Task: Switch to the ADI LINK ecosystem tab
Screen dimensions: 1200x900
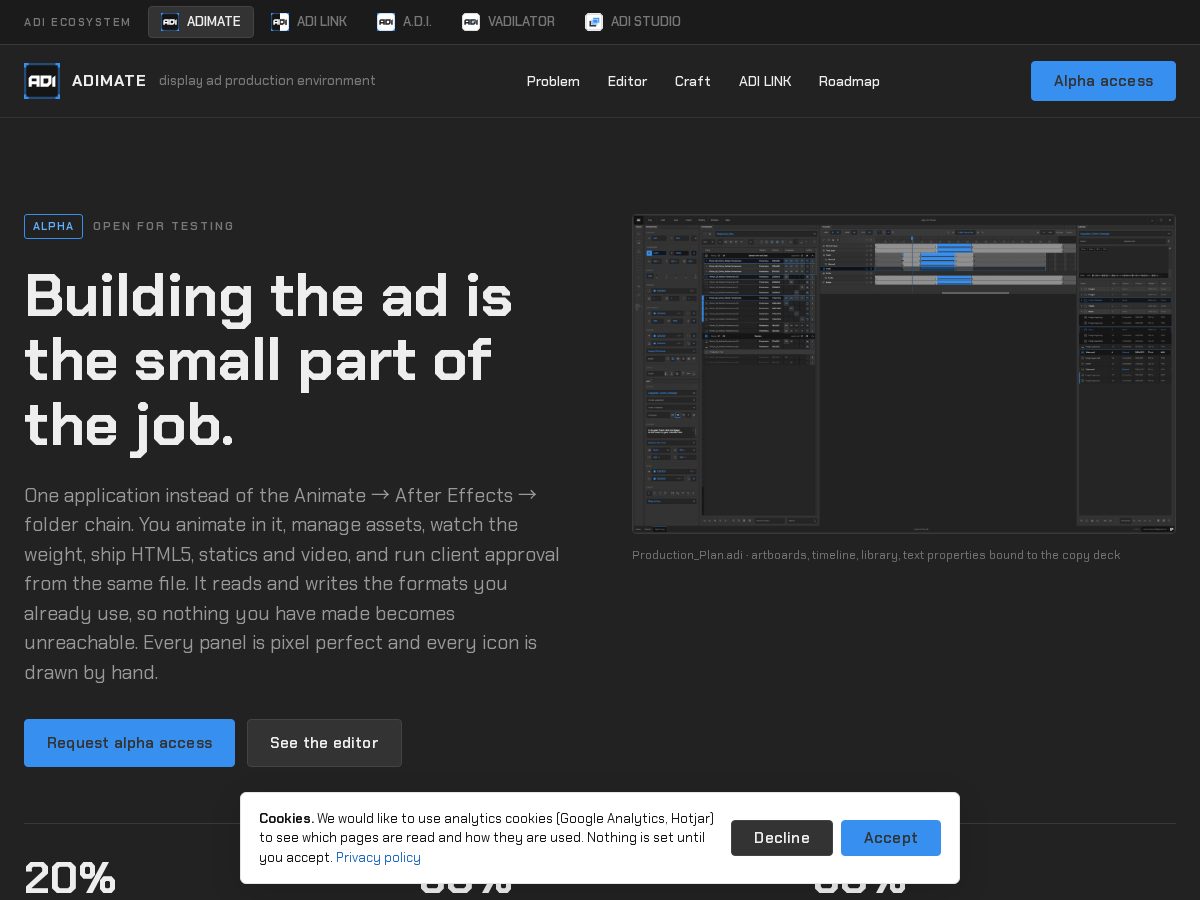Action: 309,22
